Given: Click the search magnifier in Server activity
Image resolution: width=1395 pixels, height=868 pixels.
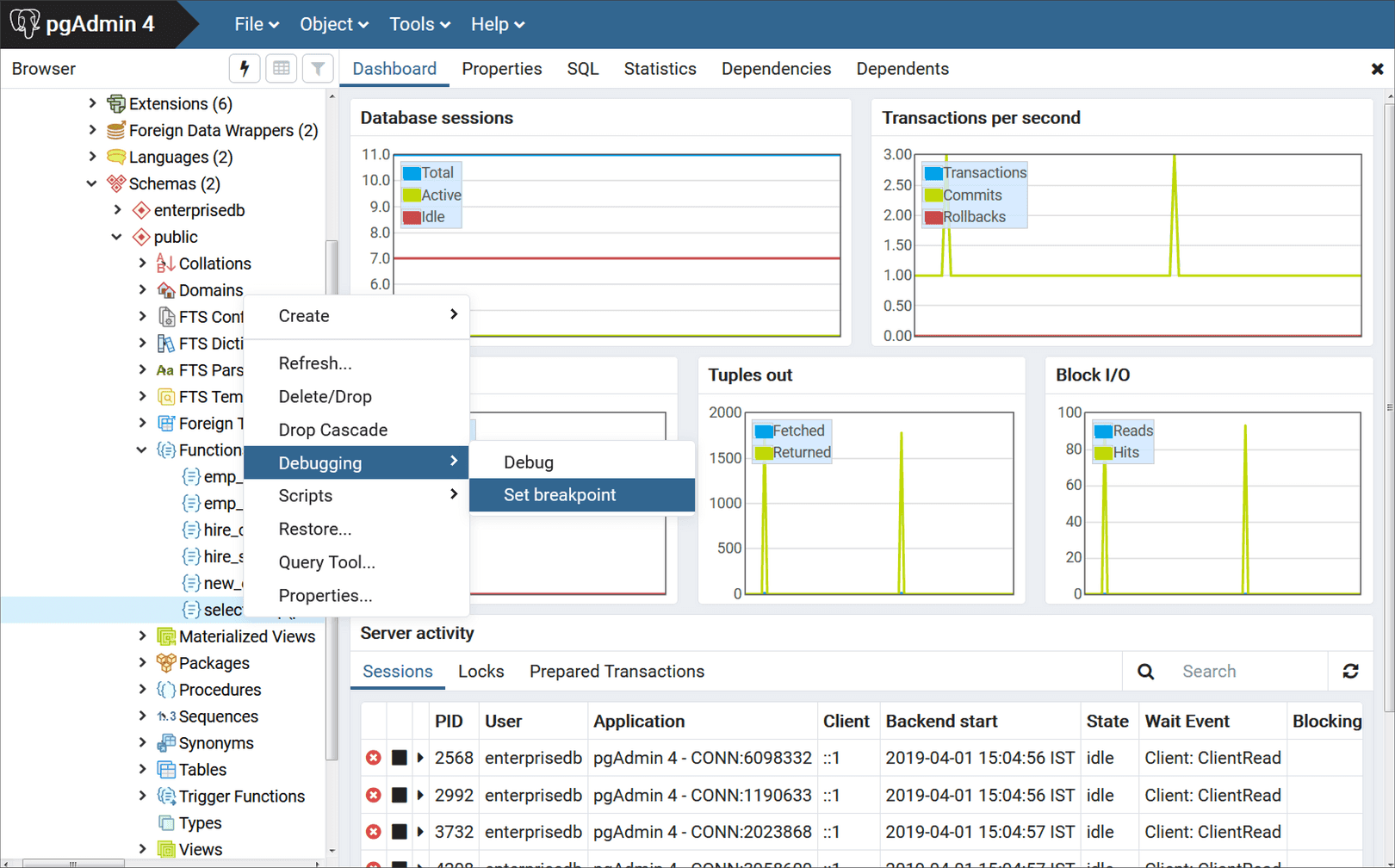Looking at the screenshot, I should [1145, 671].
